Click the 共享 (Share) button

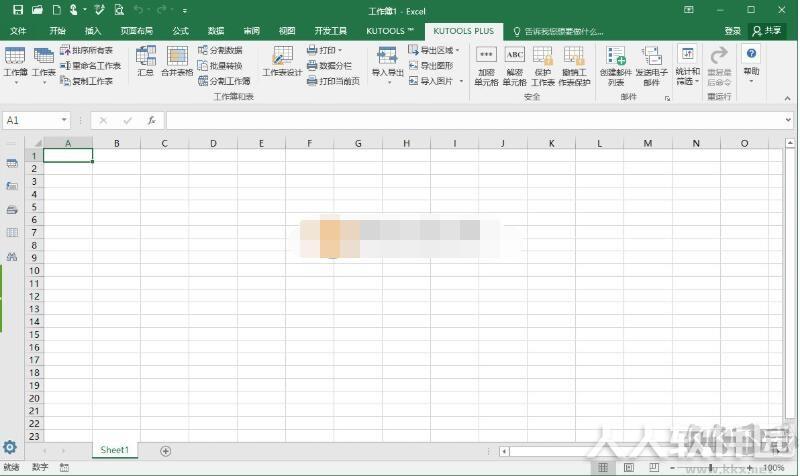(x=767, y=31)
